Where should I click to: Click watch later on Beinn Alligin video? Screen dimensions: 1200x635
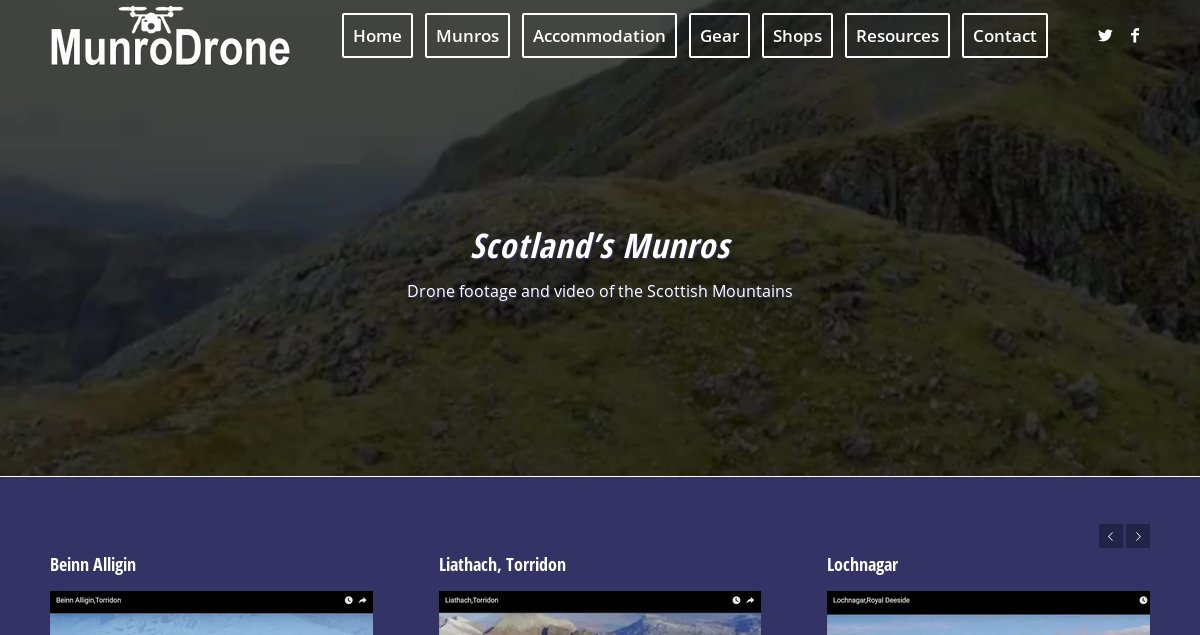coord(348,600)
